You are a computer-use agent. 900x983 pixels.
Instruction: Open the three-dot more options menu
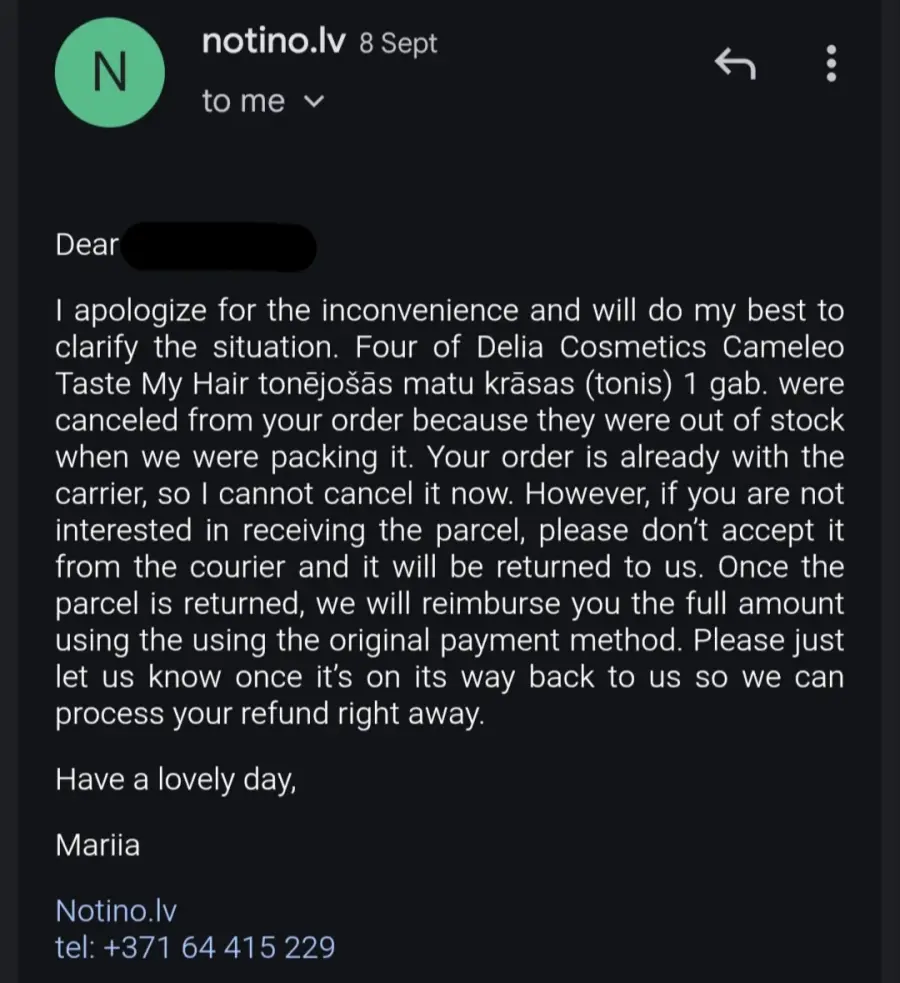pyautogui.click(x=831, y=63)
